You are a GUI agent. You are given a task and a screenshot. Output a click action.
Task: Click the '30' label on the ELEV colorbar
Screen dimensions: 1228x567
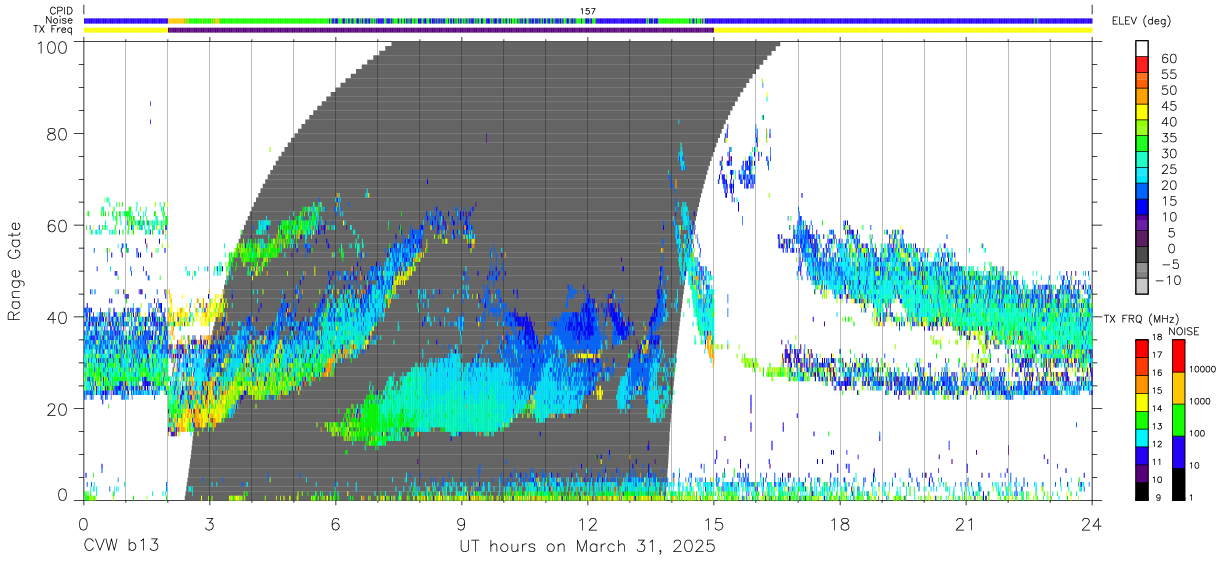(1168, 153)
